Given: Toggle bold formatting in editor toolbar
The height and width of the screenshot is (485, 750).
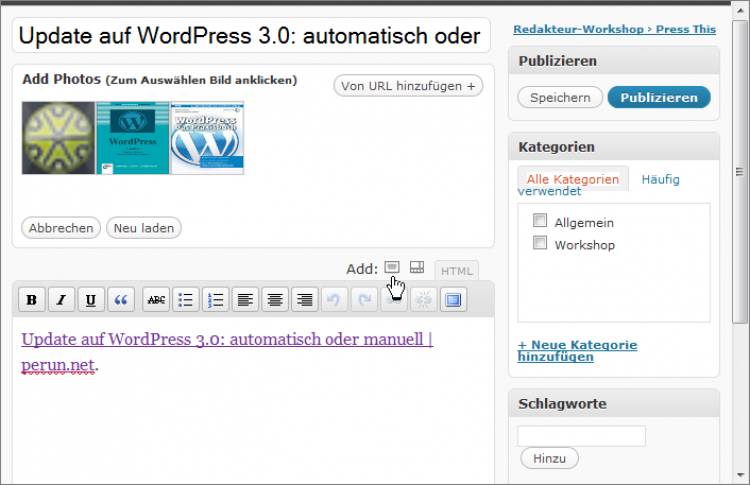Looking at the screenshot, I should pyautogui.click(x=33, y=299).
